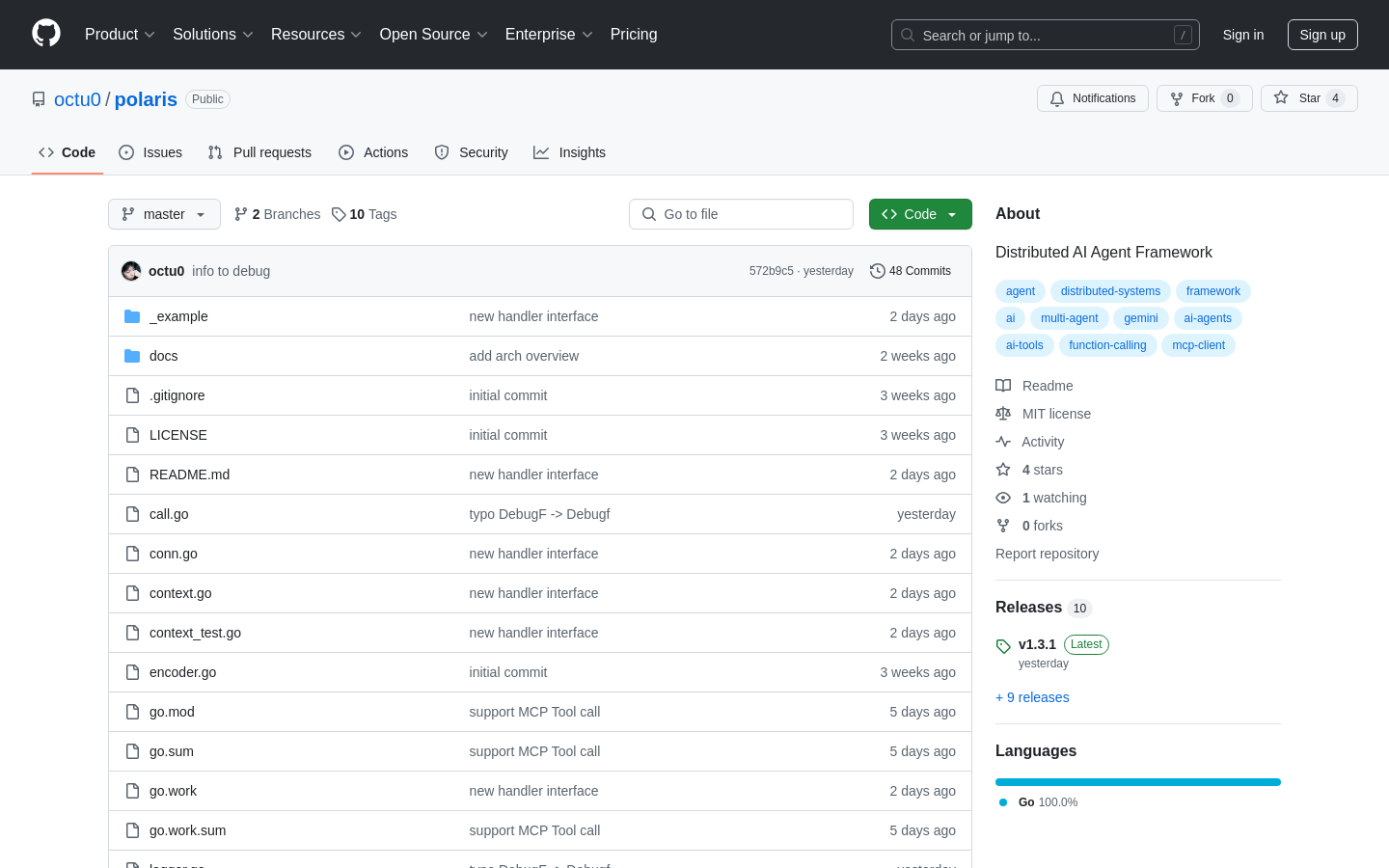
Task: Click the Sign up button
Action: coord(1321,35)
